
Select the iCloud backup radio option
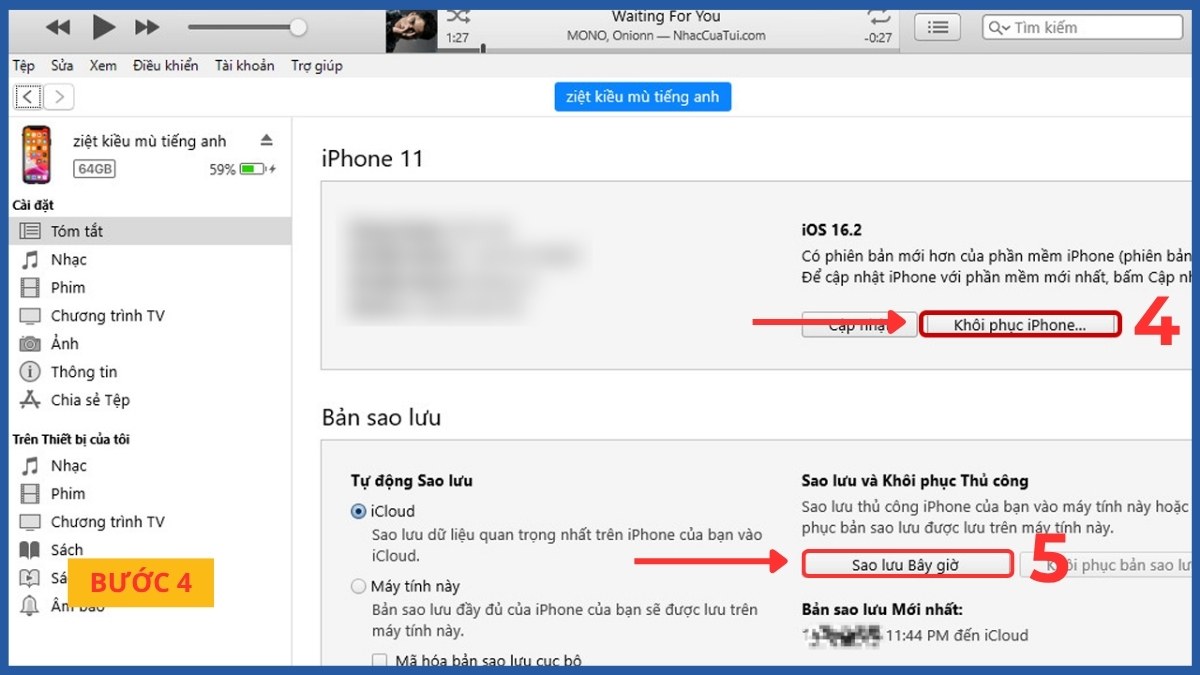[x=358, y=511]
